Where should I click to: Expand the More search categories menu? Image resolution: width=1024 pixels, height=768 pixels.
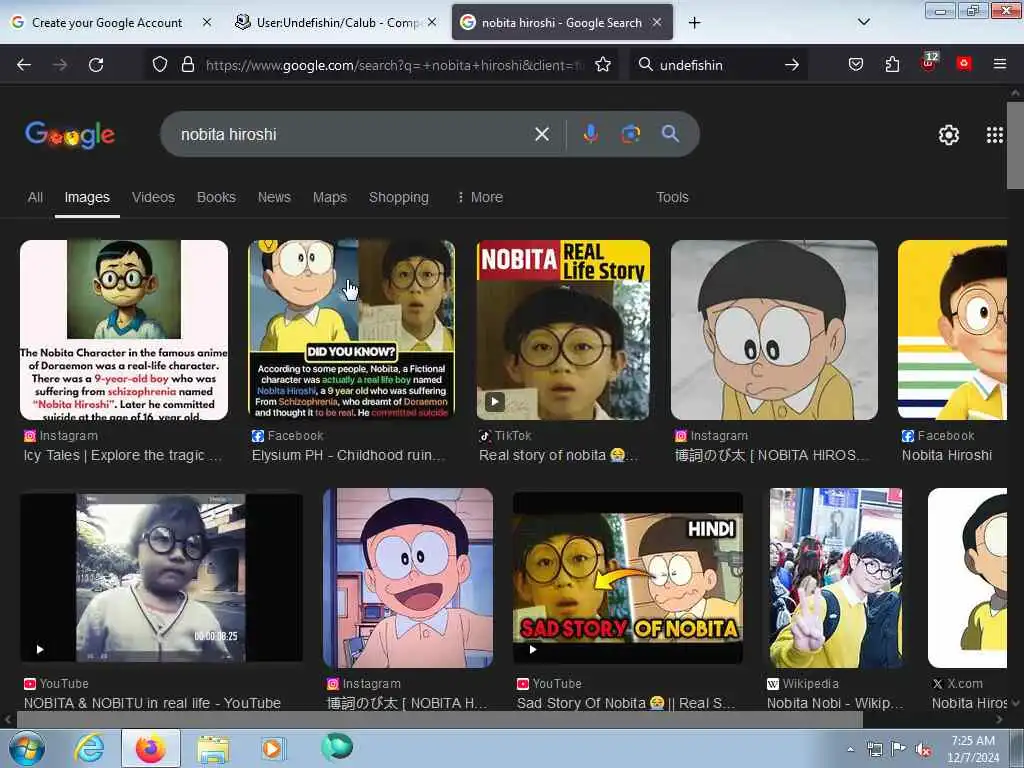pyautogui.click(x=481, y=197)
